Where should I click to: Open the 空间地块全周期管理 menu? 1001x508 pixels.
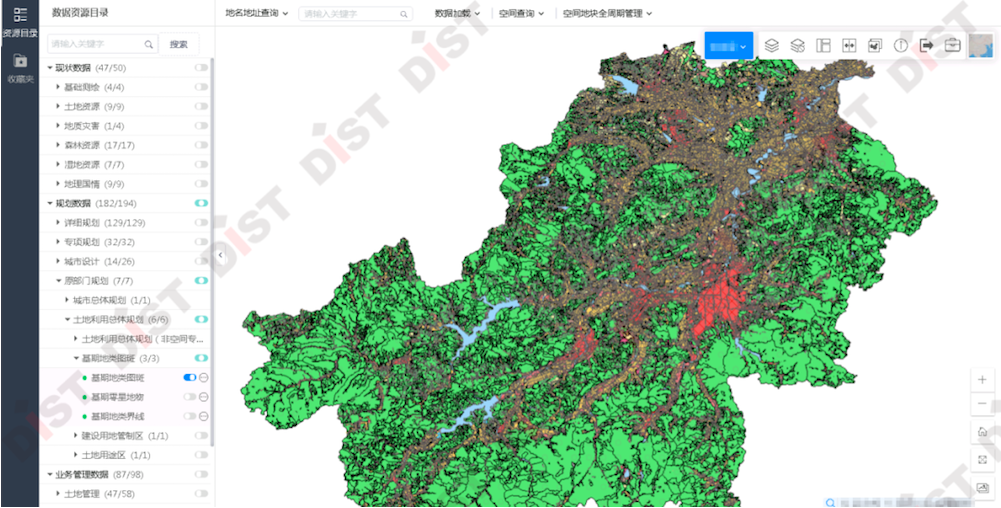click(607, 14)
